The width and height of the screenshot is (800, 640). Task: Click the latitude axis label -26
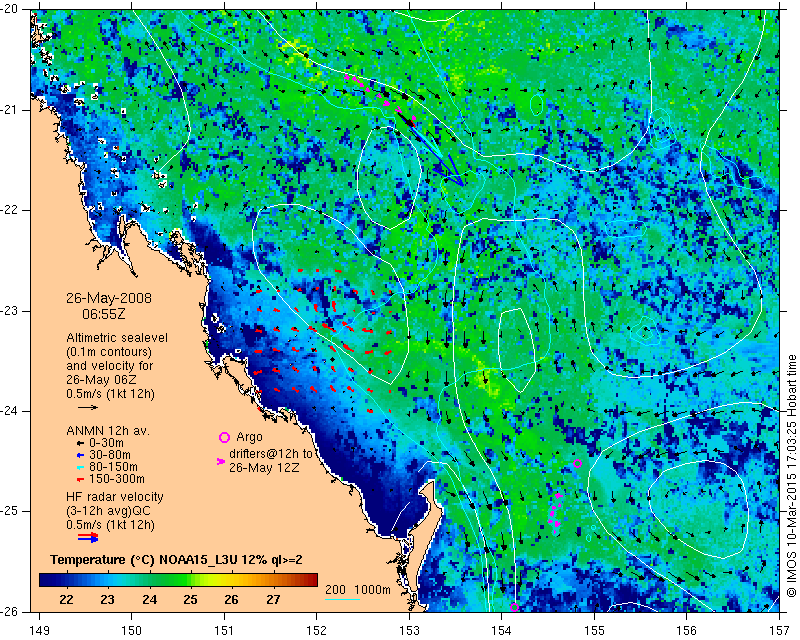click(x=9, y=611)
